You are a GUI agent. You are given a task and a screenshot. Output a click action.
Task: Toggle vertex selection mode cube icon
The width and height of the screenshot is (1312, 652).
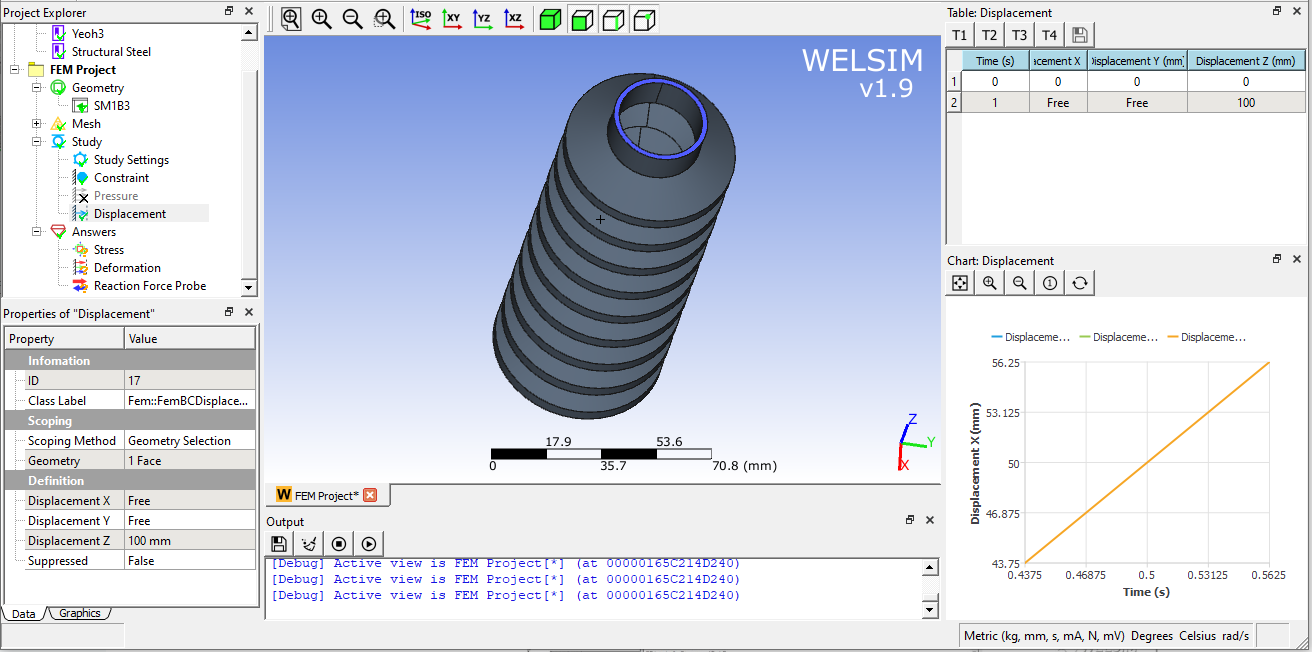pyautogui.click(x=645, y=19)
